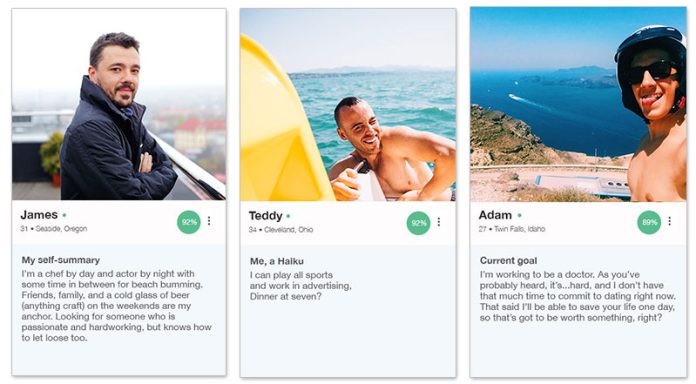Open Adam's helmet selfie photo

578,104
